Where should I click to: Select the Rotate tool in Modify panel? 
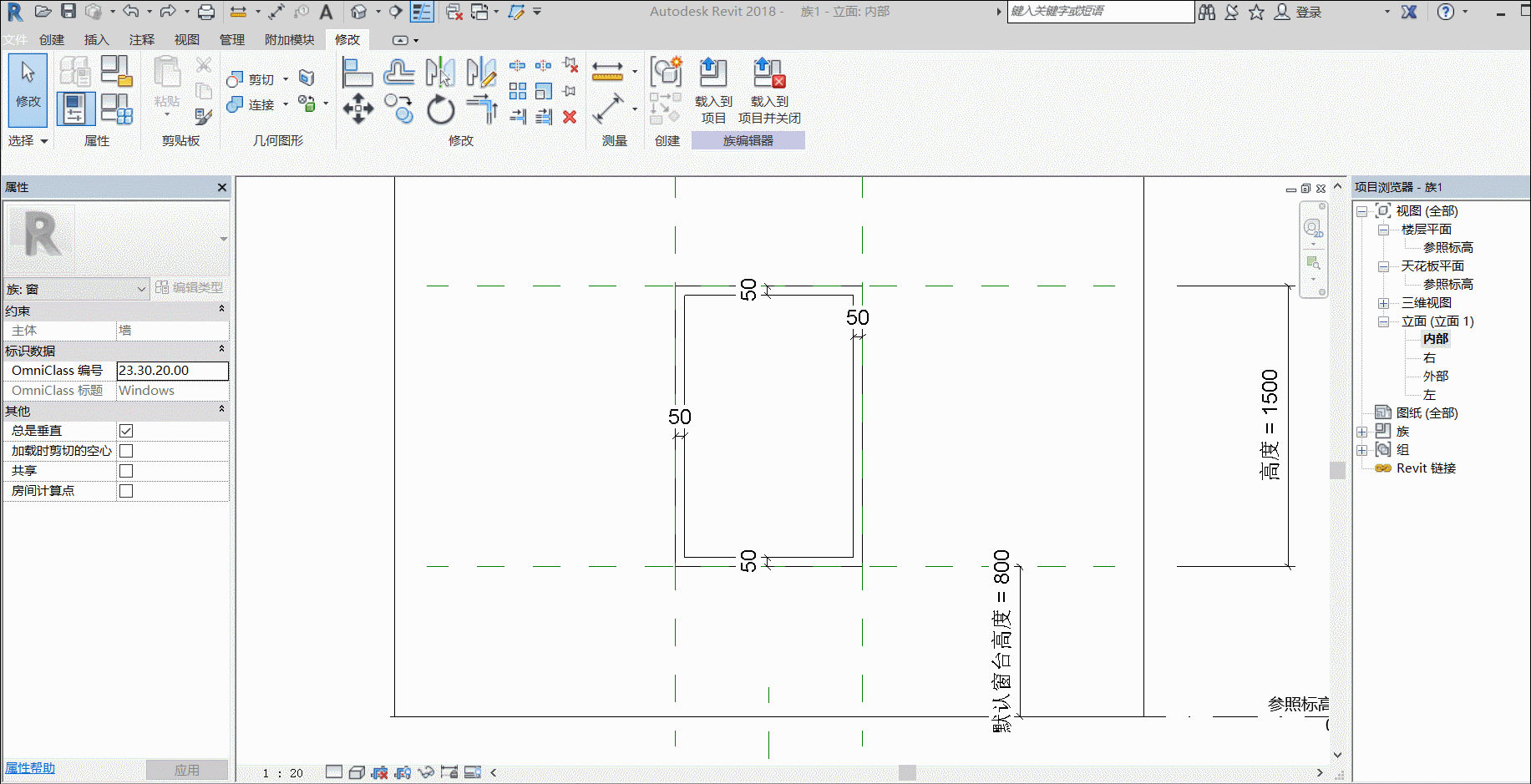click(x=440, y=109)
